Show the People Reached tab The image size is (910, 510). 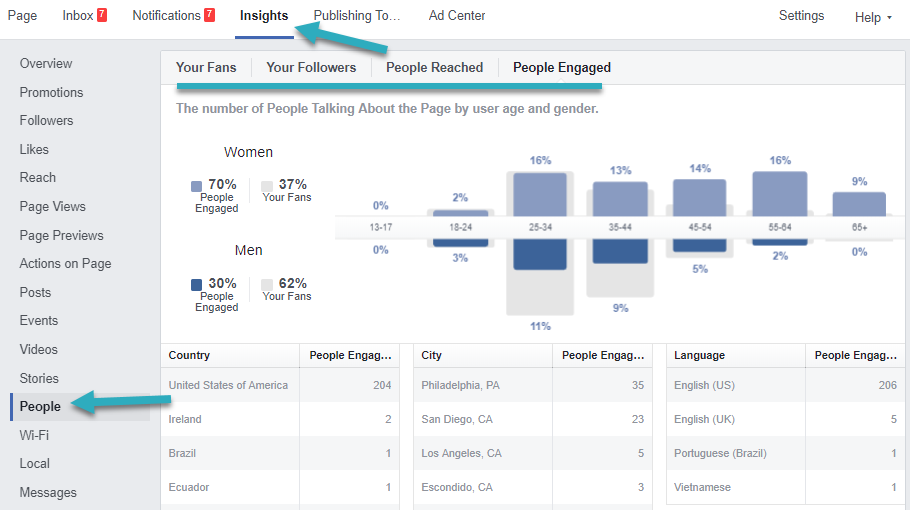pos(434,68)
